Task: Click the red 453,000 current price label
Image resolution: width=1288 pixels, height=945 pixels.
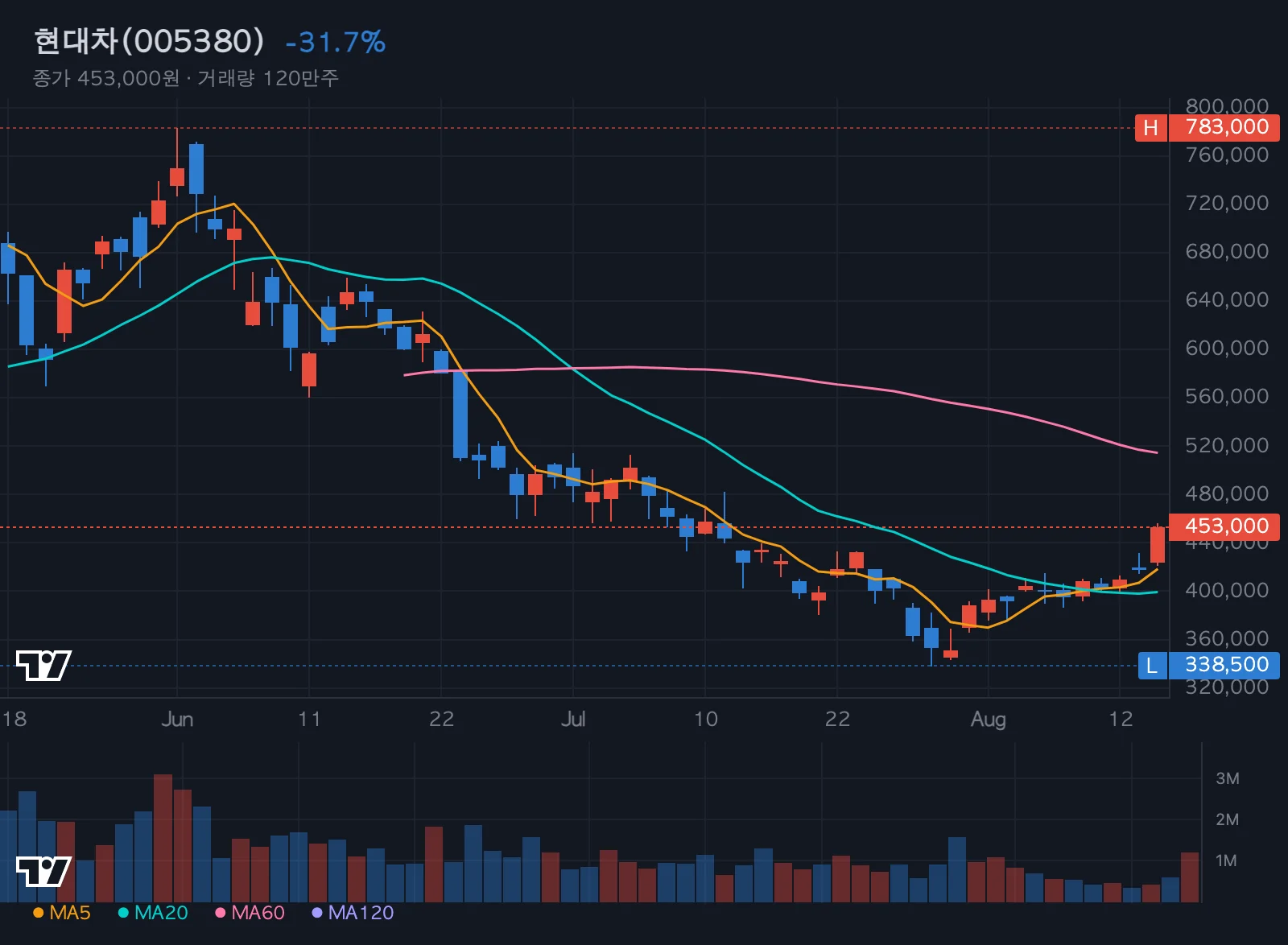Action: [1224, 526]
